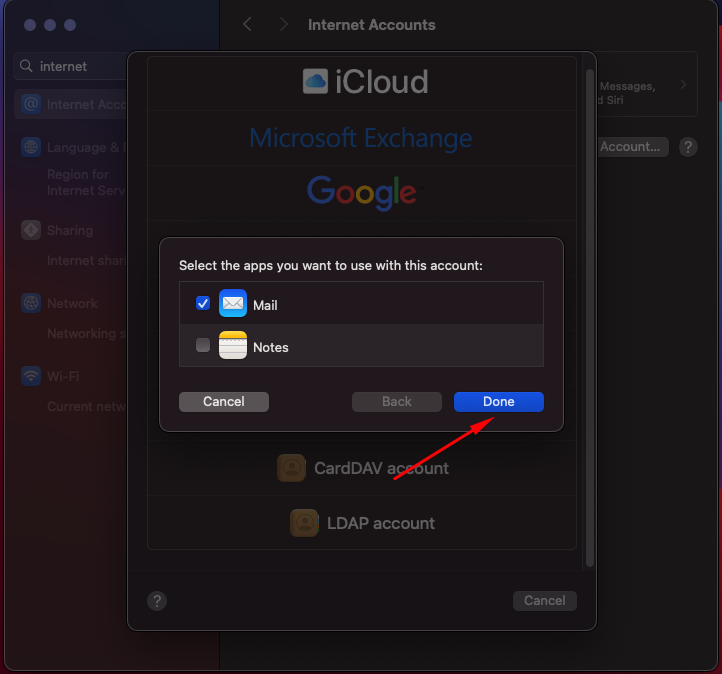
Task: Open the Wi-Fi sidebar icon
Action: click(31, 376)
